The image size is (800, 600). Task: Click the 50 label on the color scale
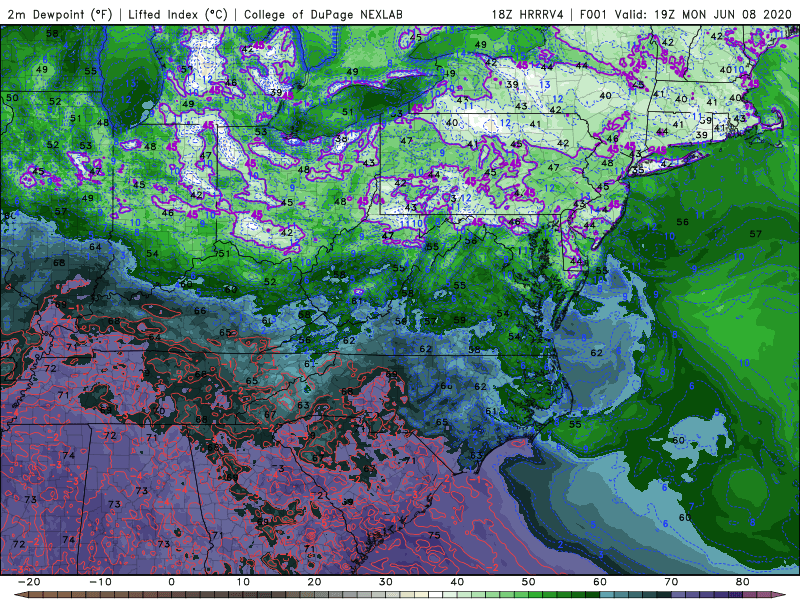click(529, 582)
